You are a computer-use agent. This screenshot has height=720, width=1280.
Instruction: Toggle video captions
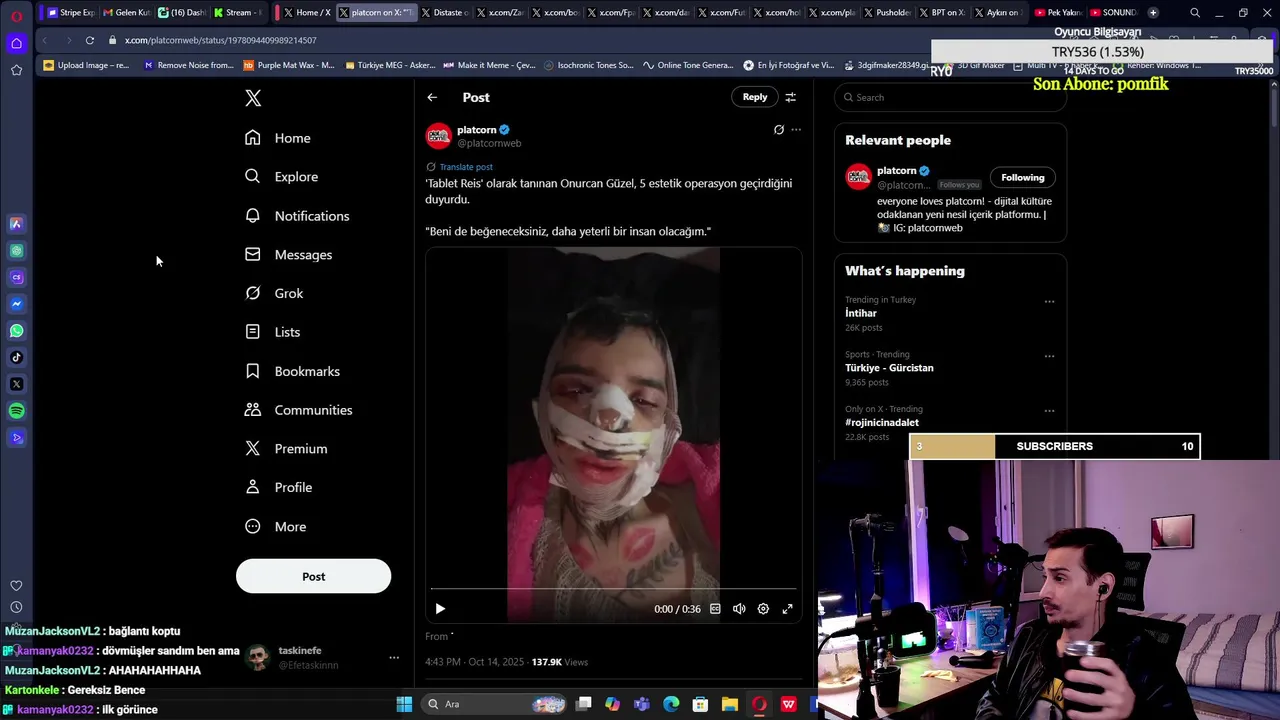pos(715,609)
